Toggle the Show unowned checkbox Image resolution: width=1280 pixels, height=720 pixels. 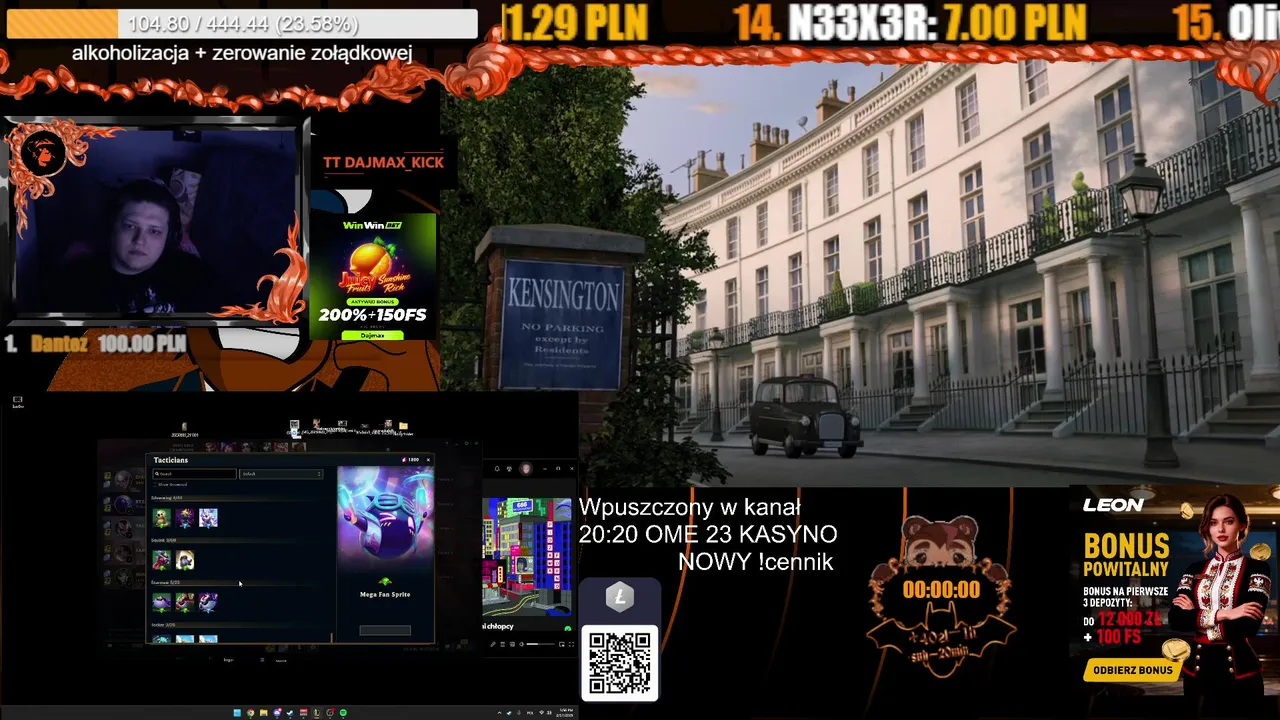pos(154,485)
